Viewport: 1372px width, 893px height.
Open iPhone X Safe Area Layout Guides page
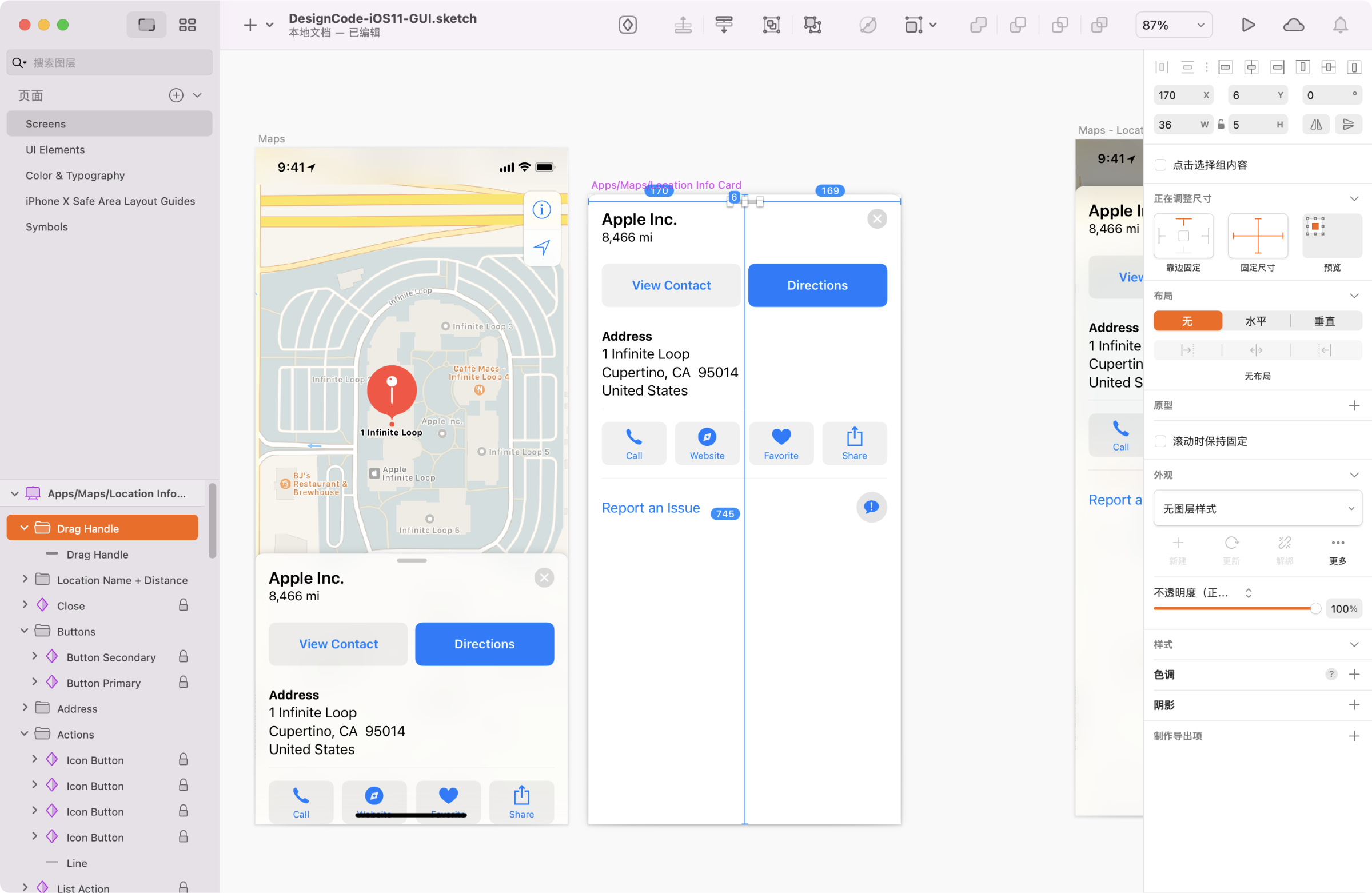pyautogui.click(x=109, y=201)
